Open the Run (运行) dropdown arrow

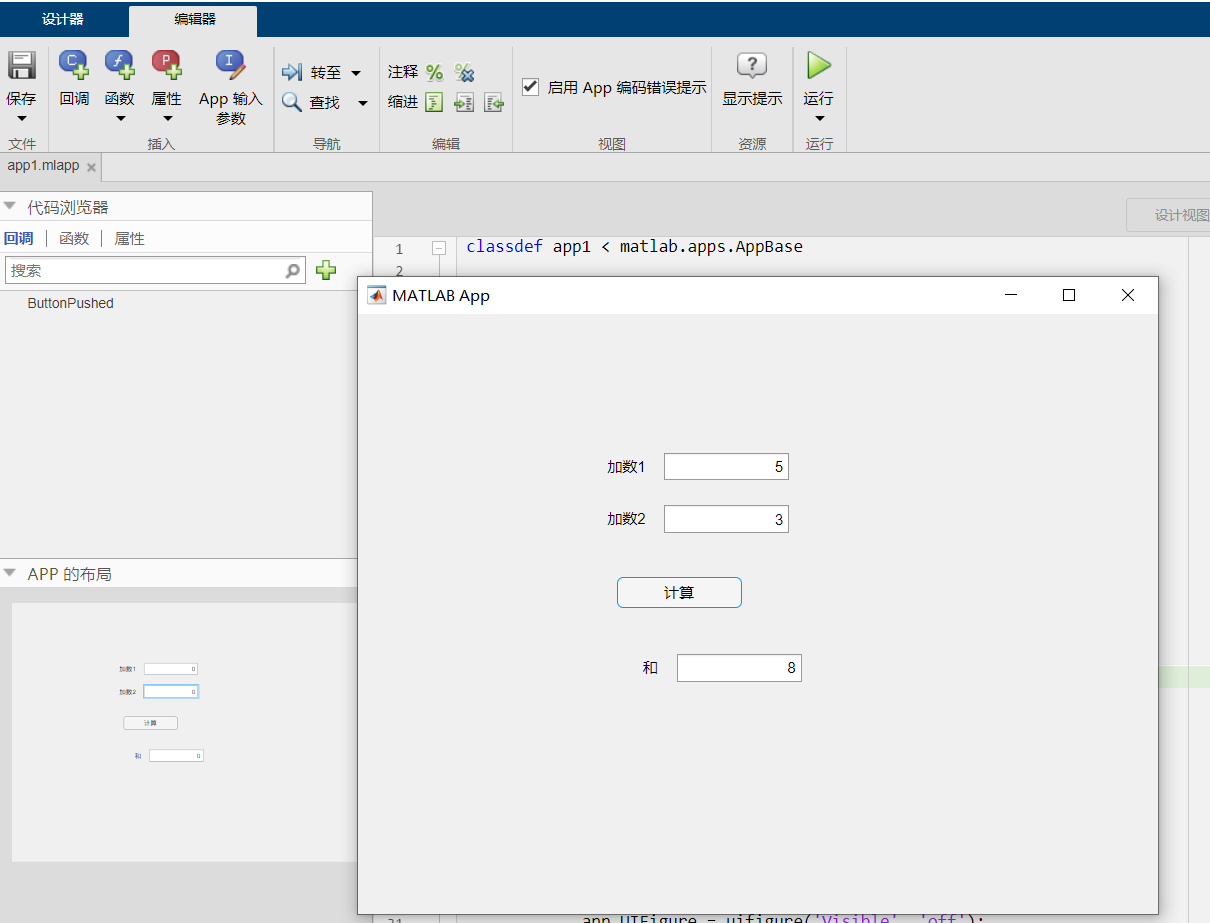[819, 118]
